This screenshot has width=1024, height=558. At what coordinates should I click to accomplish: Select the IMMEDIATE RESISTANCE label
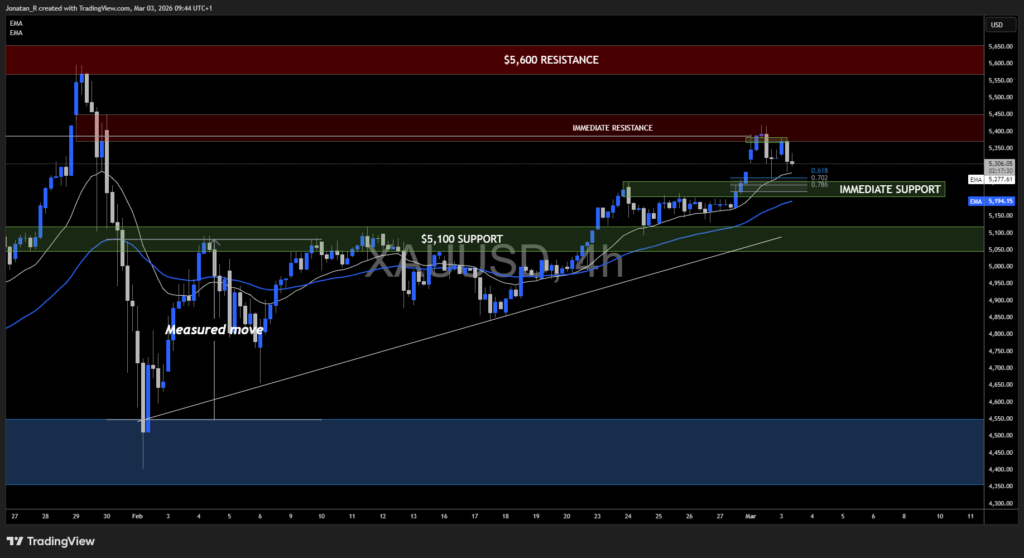(x=612, y=128)
